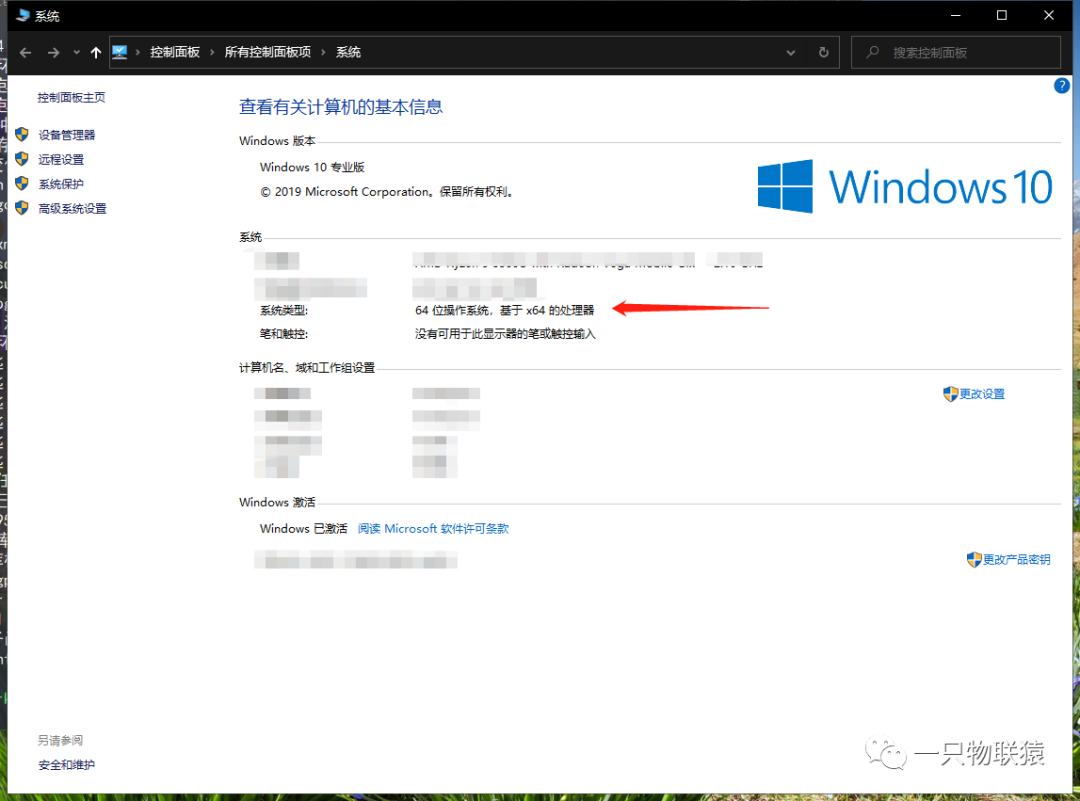Click heading 查看有关计算机的基本信息
Screen dimensions: 1080x801
341,107
